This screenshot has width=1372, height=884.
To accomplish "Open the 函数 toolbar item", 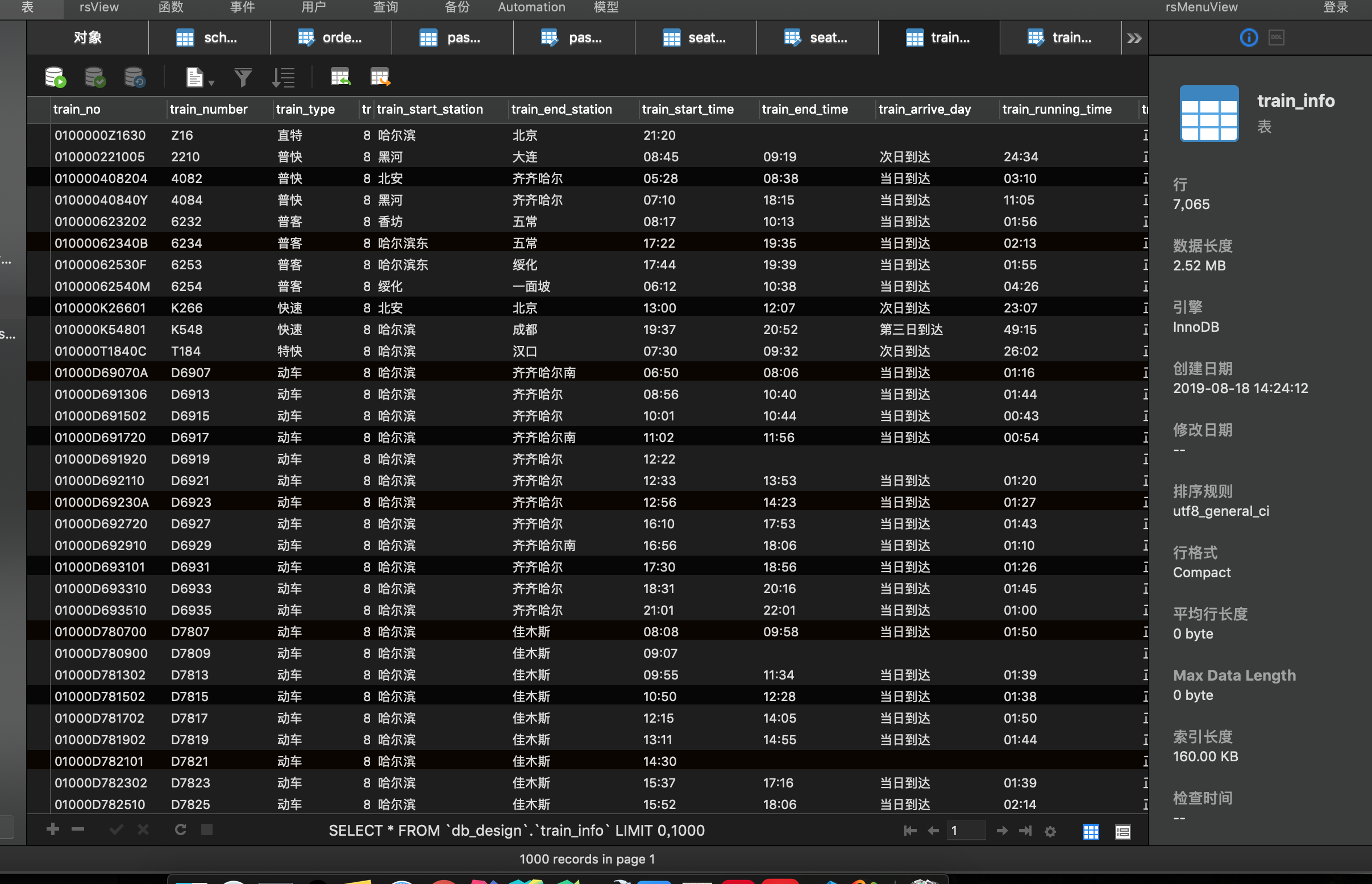I will [x=171, y=7].
